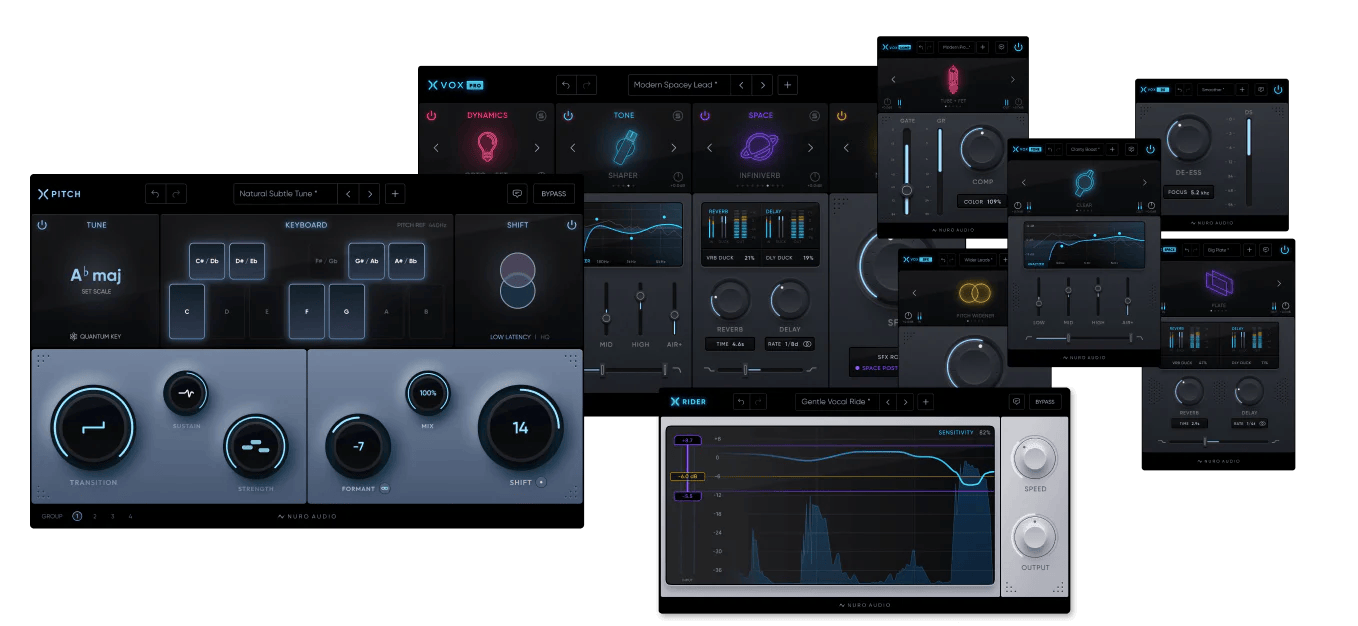The width and height of the screenshot is (1358, 626).
Task: Click the Output knob in Rider
Action: [1035, 537]
